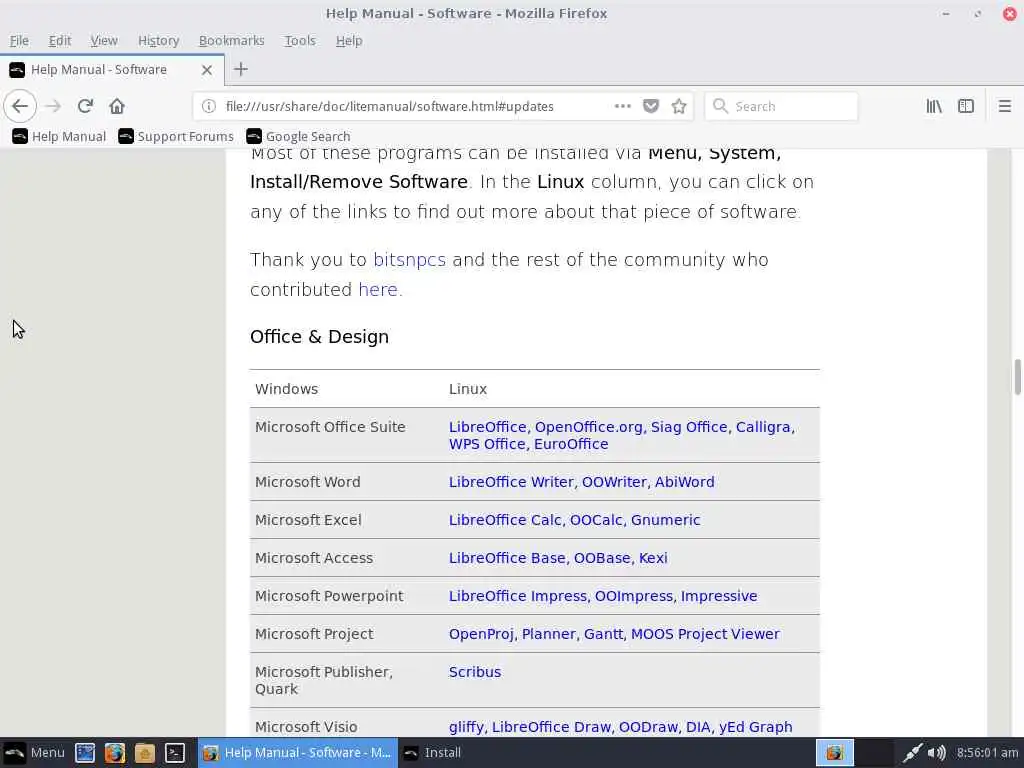The image size is (1024, 768).
Task: Open the Support Forums bookmark
Action: click(176, 136)
